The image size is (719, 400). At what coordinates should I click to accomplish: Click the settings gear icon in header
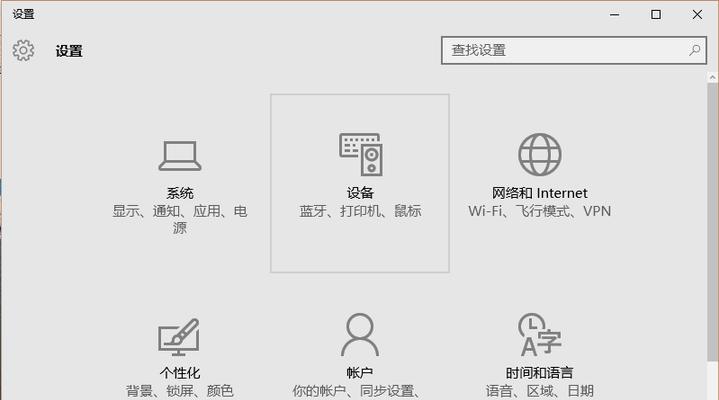pos(23,50)
